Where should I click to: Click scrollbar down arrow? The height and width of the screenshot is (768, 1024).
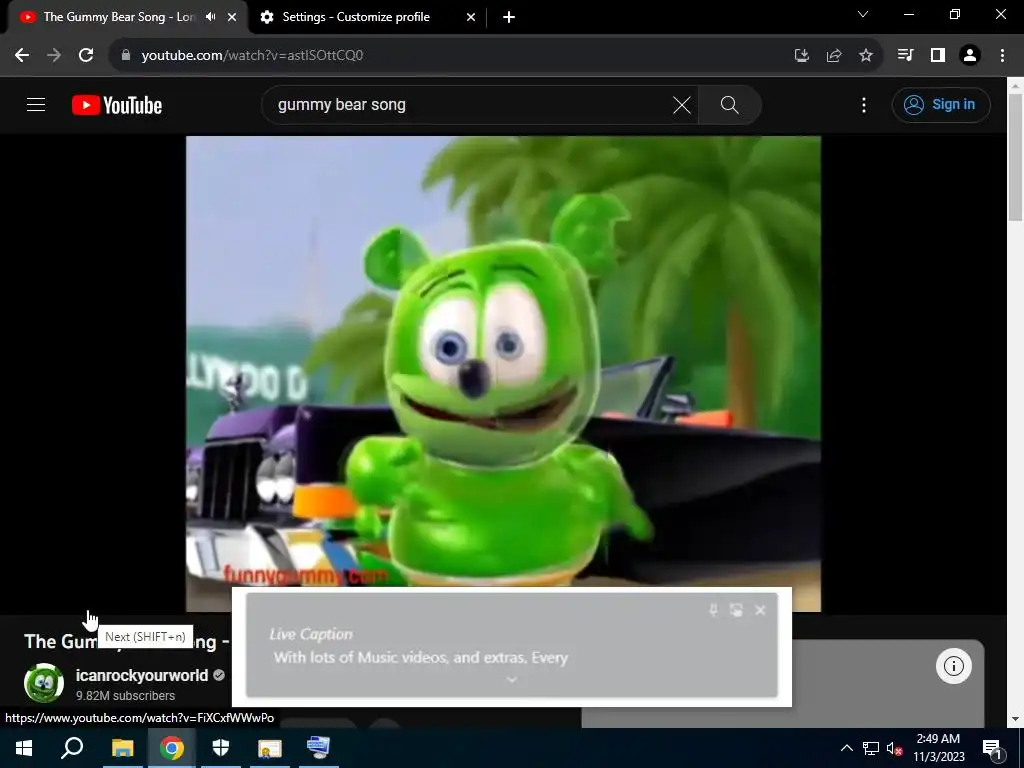(1016, 719)
